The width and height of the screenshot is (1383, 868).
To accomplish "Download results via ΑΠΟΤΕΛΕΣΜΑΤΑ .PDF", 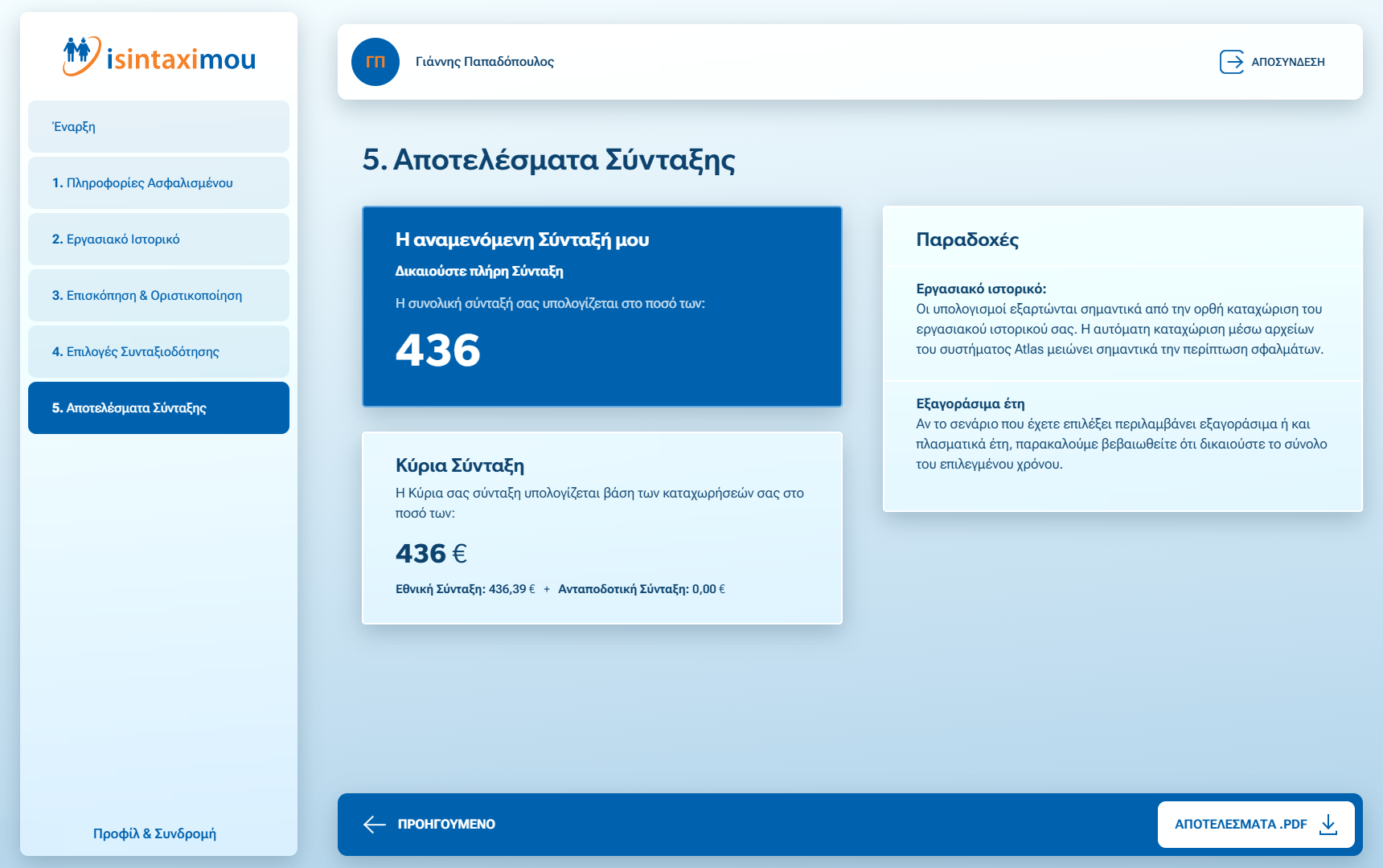I will (1241, 824).
